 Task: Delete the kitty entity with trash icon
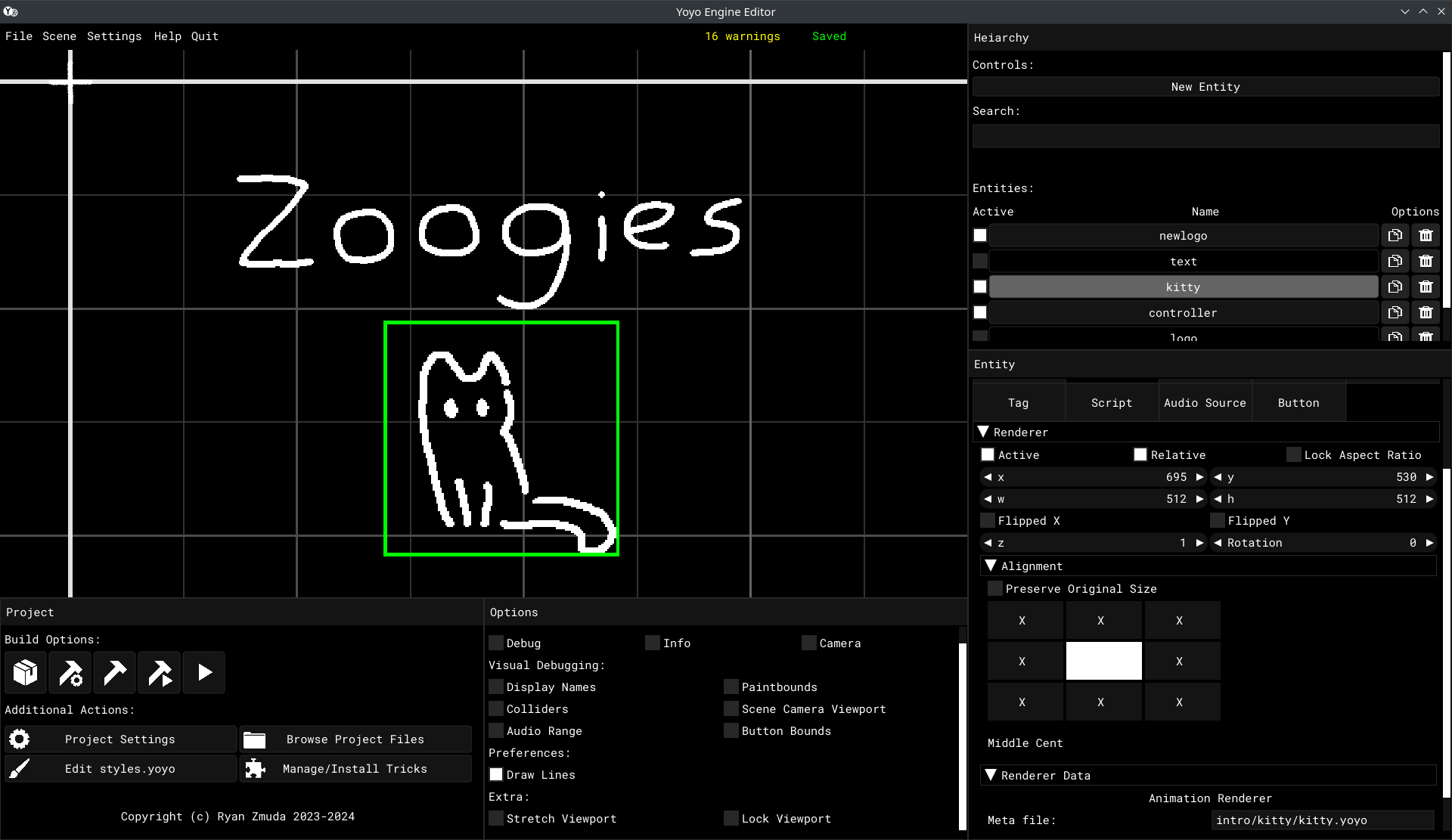(x=1426, y=287)
